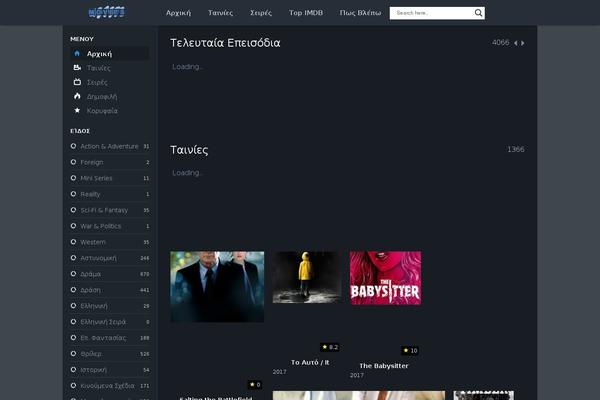This screenshot has width=600, height=400.
Task: Open Ταινίες in the top navigation
Action: pos(220,13)
